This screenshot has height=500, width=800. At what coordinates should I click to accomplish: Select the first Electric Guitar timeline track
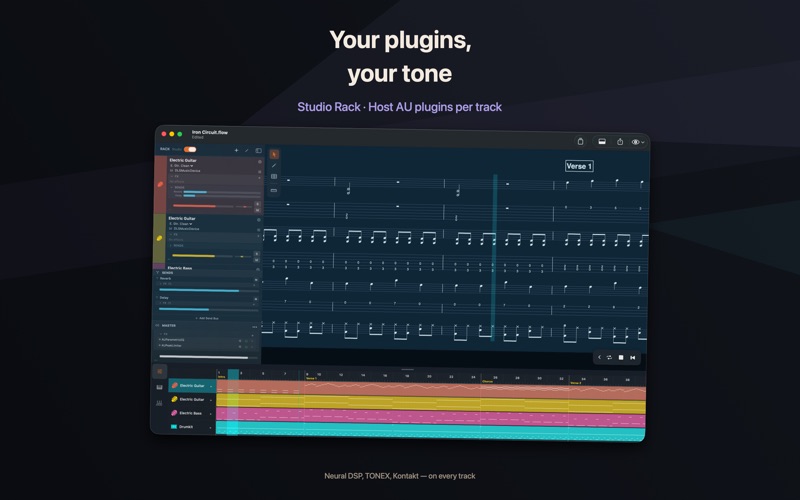[191, 386]
